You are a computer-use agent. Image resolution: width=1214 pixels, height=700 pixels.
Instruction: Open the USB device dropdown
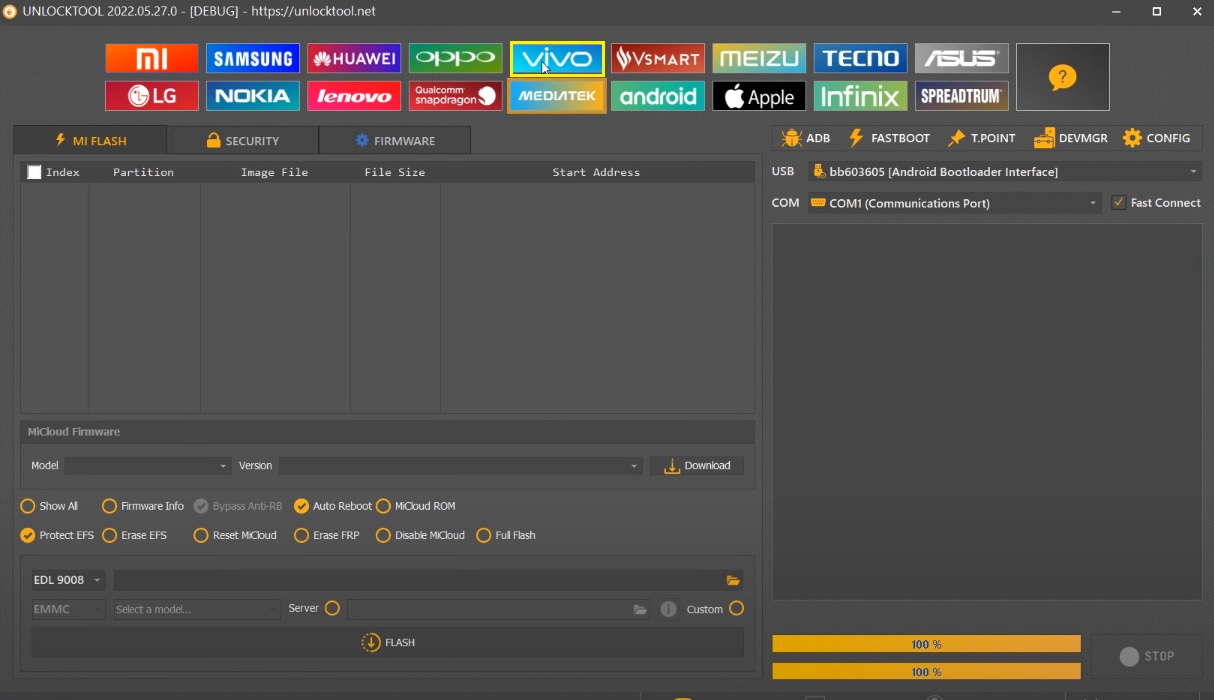1005,172
